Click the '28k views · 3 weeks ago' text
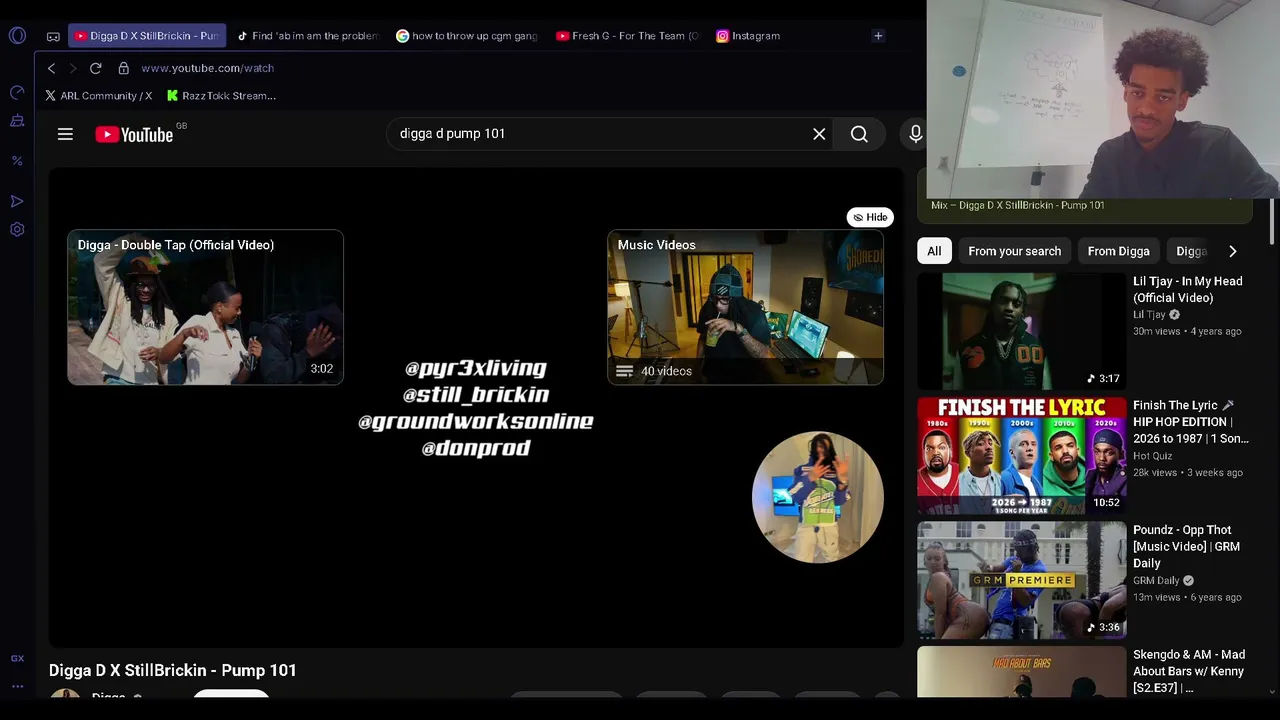The image size is (1280, 720). (1188, 472)
